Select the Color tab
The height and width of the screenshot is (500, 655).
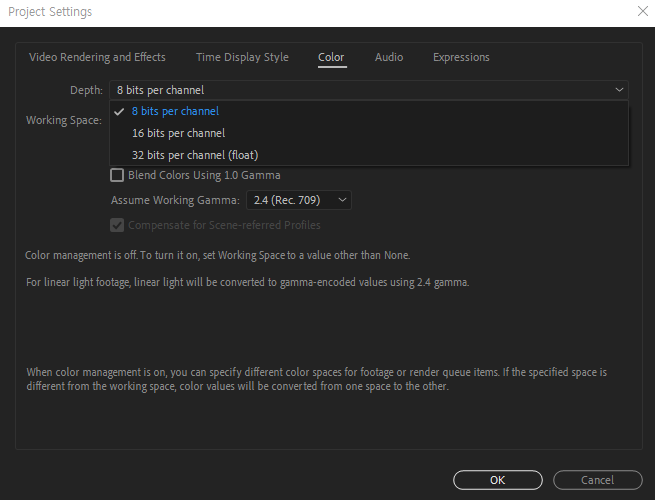point(331,57)
